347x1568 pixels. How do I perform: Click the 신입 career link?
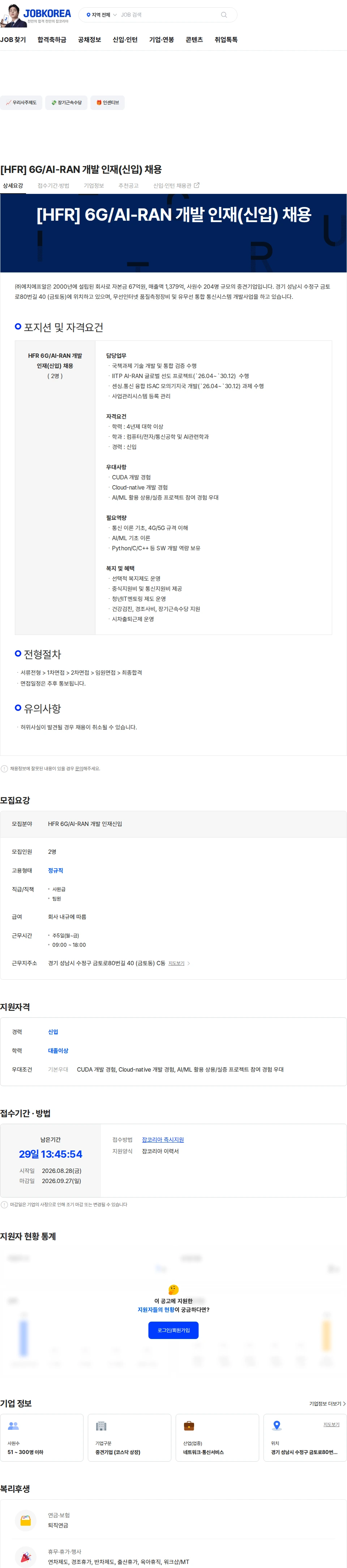click(x=53, y=1032)
